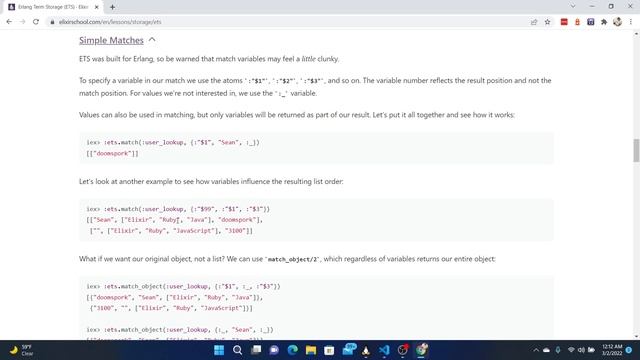This screenshot has height=360, width=640.
Task: Click the active Chrome taskbar icon
Action: click(x=421, y=350)
